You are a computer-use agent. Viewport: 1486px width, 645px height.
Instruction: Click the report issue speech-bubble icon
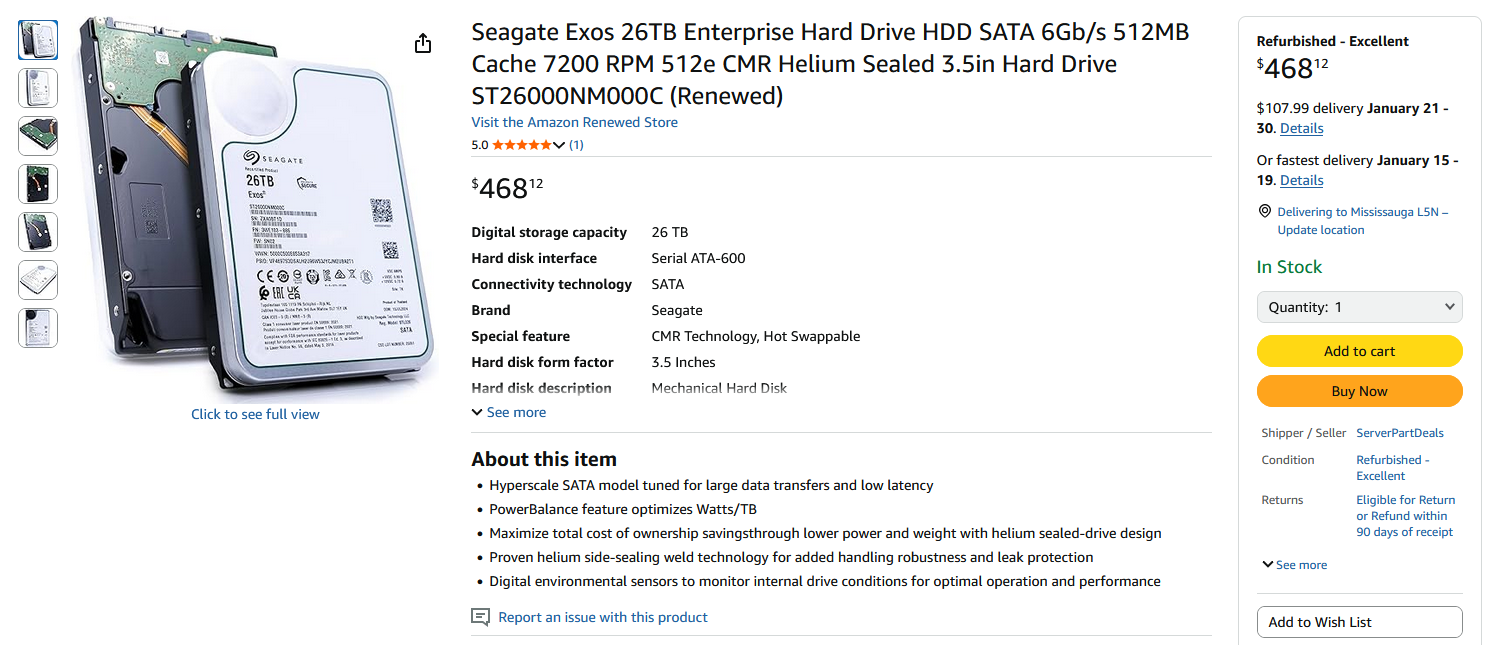(x=480, y=617)
